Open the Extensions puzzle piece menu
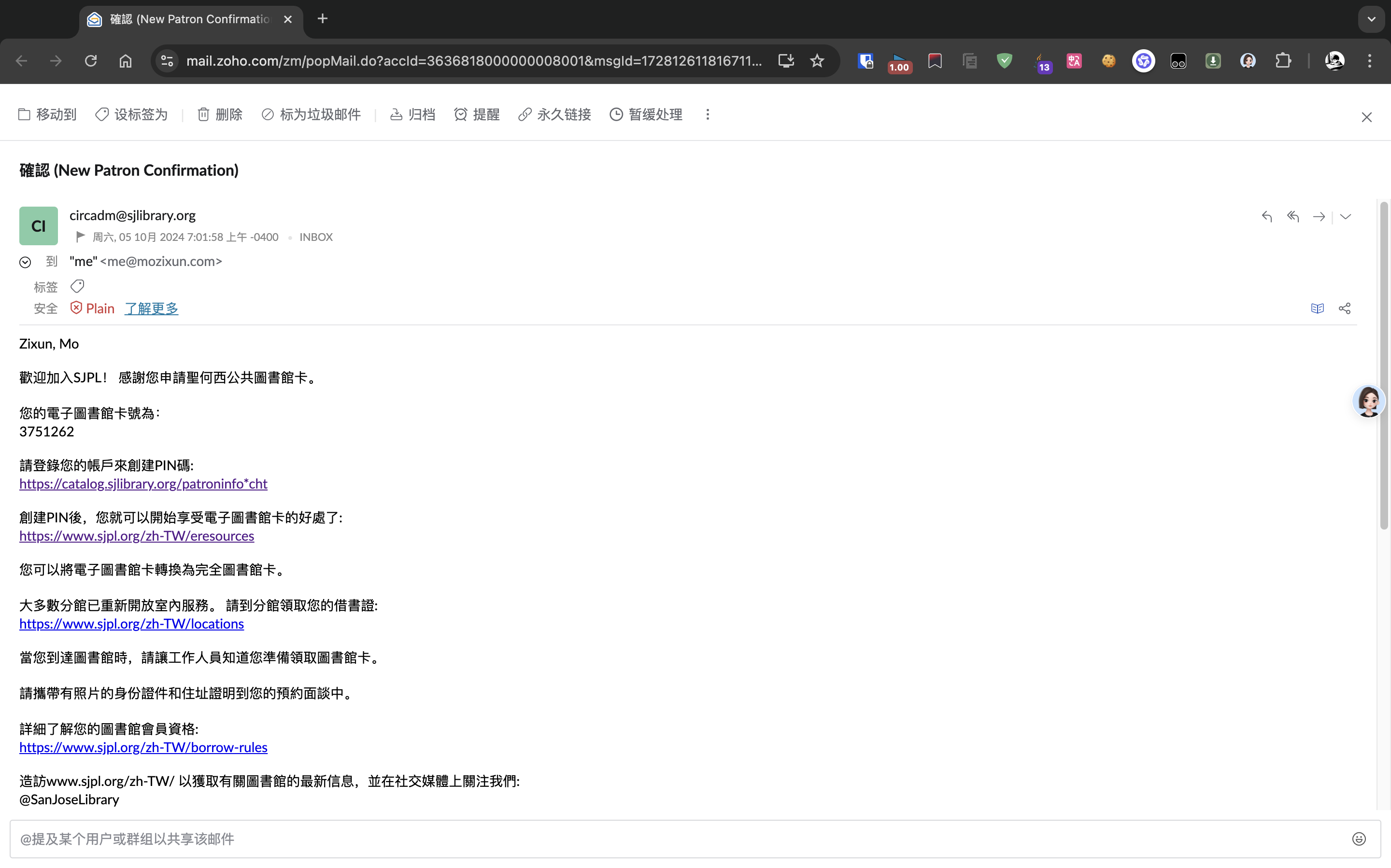This screenshot has height=868, width=1391. [1282, 61]
